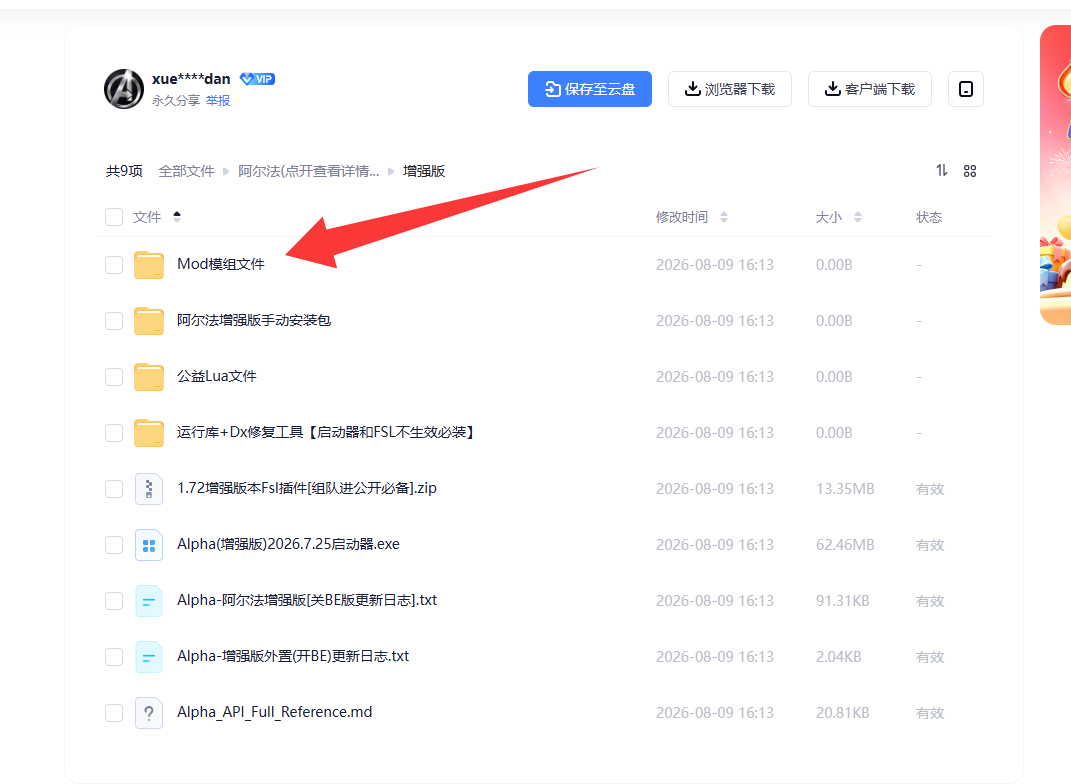Open the 公益Lua文件 folder
This screenshot has height=784, width=1071.
point(217,376)
